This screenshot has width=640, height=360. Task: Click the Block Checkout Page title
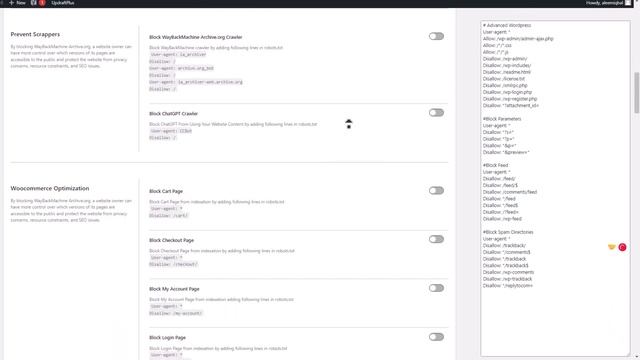point(171,240)
